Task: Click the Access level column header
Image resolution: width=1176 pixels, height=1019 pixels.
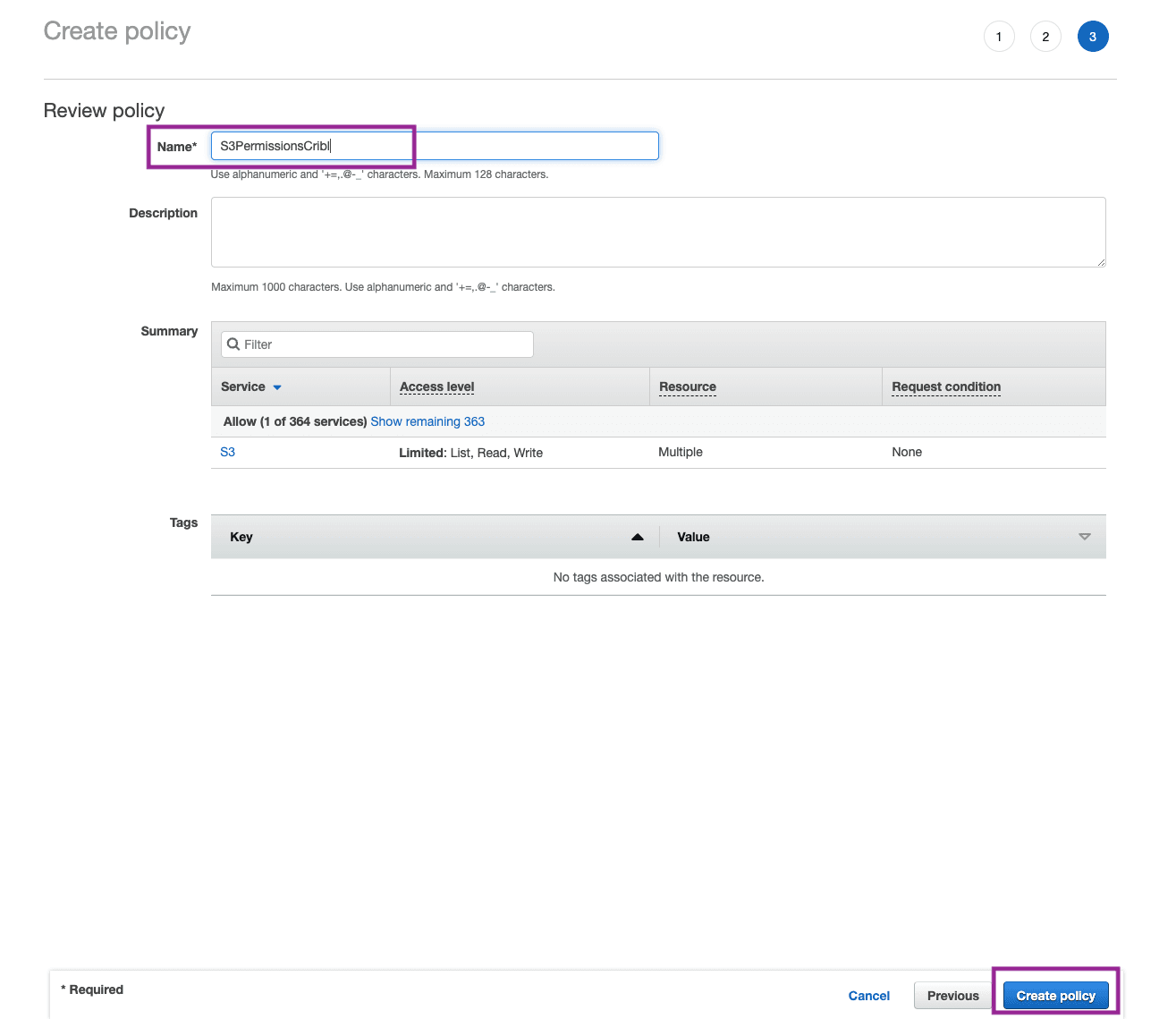Action: 437,386
